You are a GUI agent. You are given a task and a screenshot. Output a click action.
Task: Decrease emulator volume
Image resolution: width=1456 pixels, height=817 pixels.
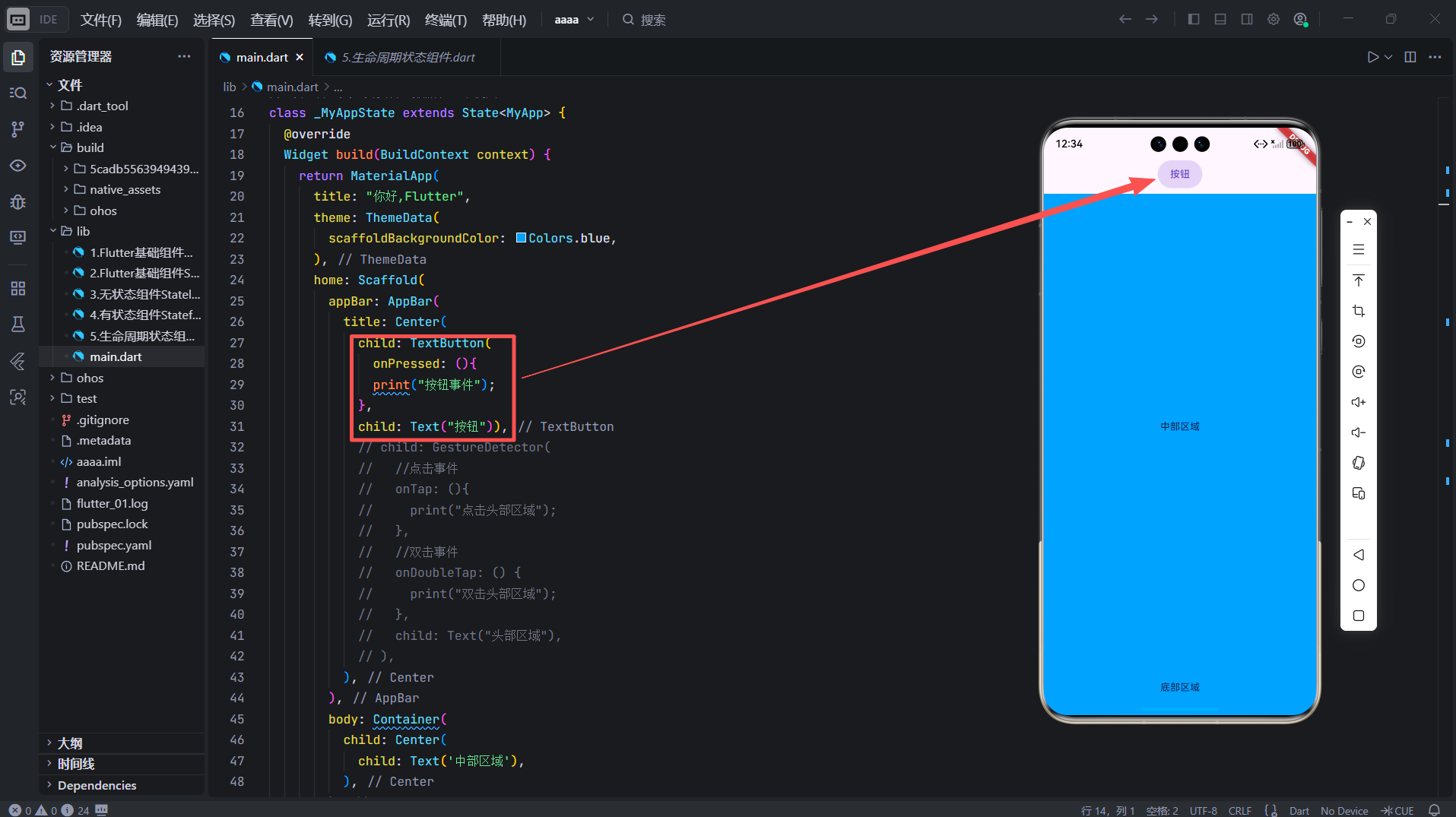pos(1359,432)
